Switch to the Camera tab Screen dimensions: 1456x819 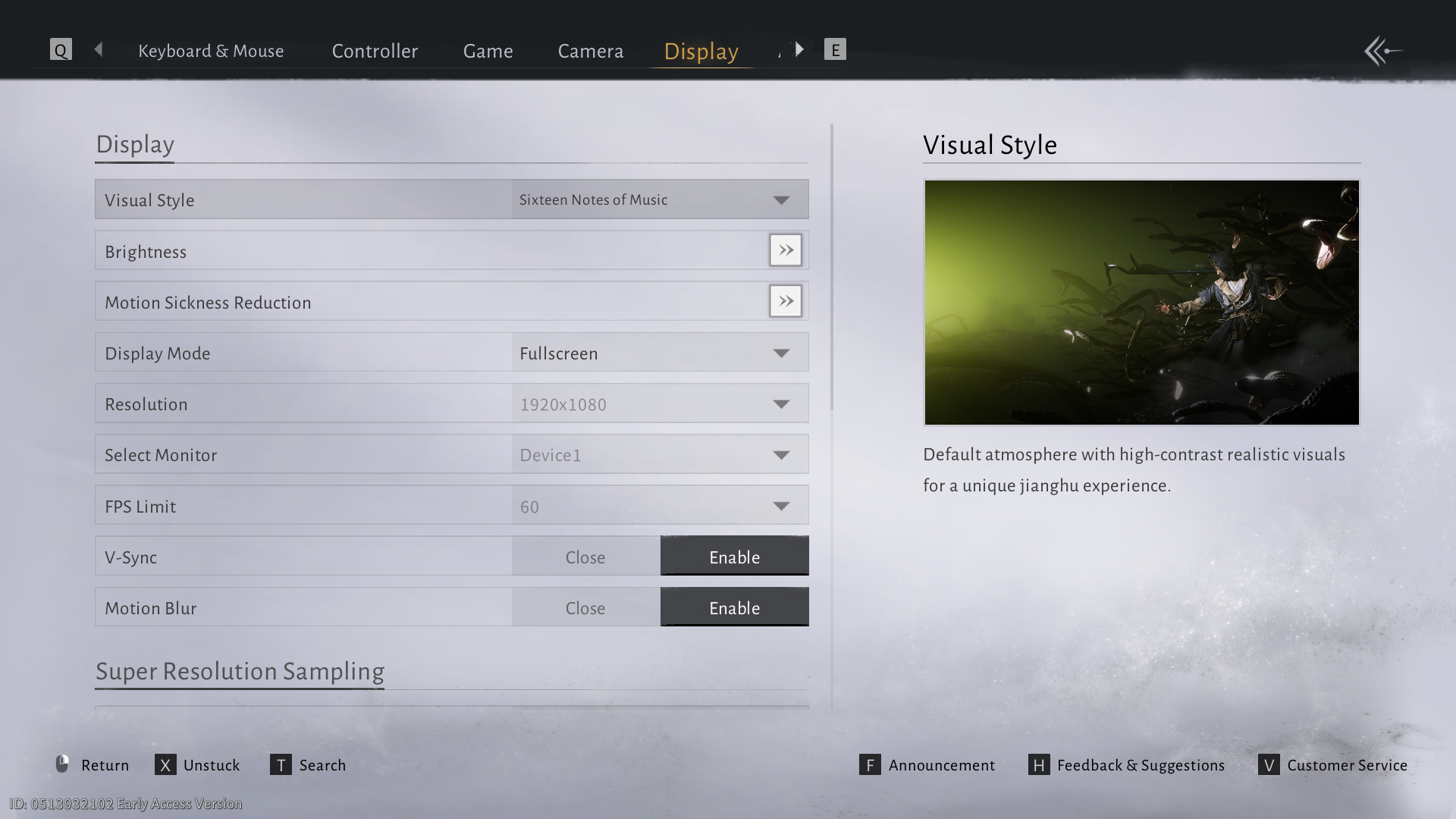click(x=590, y=51)
